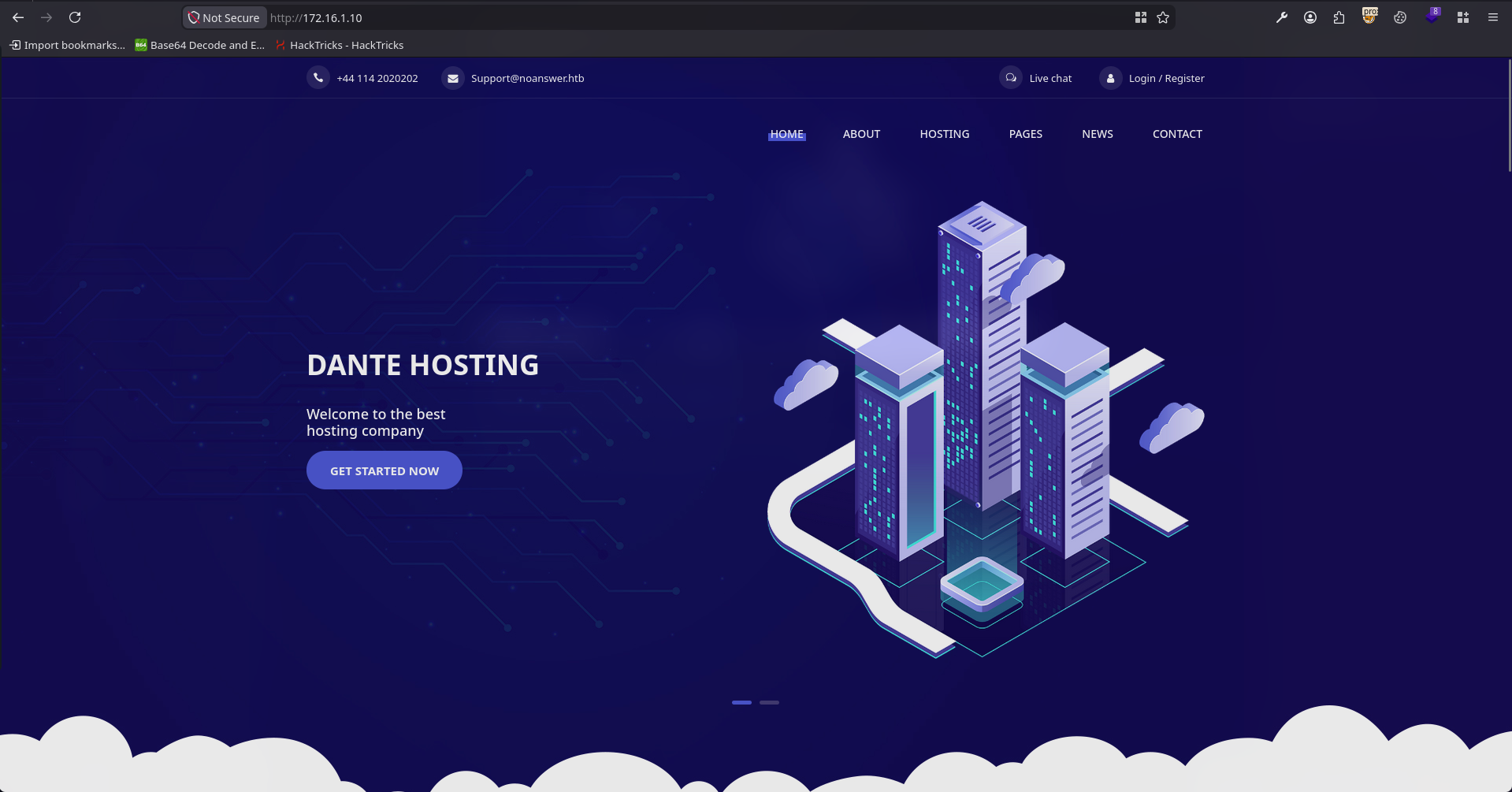Viewport: 1512px width, 792px height.
Task: Open the purple extension with badge 8
Action: click(1432, 16)
